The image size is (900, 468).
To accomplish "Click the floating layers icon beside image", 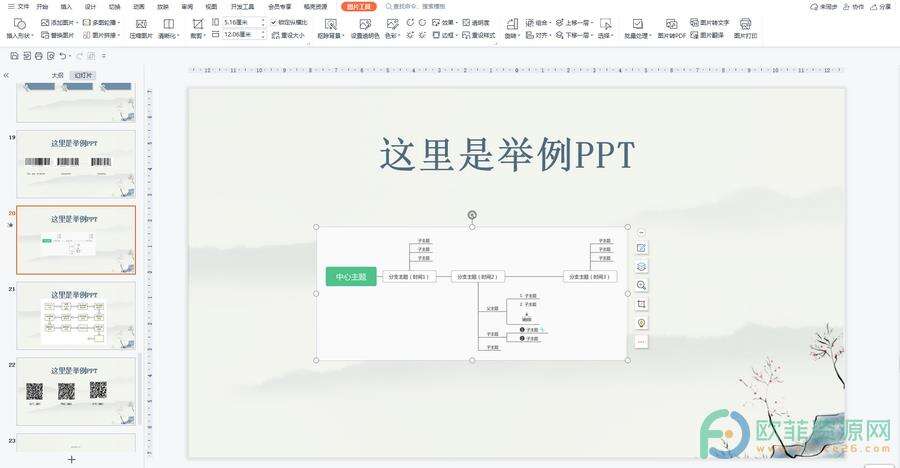I will pyautogui.click(x=642, y=267).
